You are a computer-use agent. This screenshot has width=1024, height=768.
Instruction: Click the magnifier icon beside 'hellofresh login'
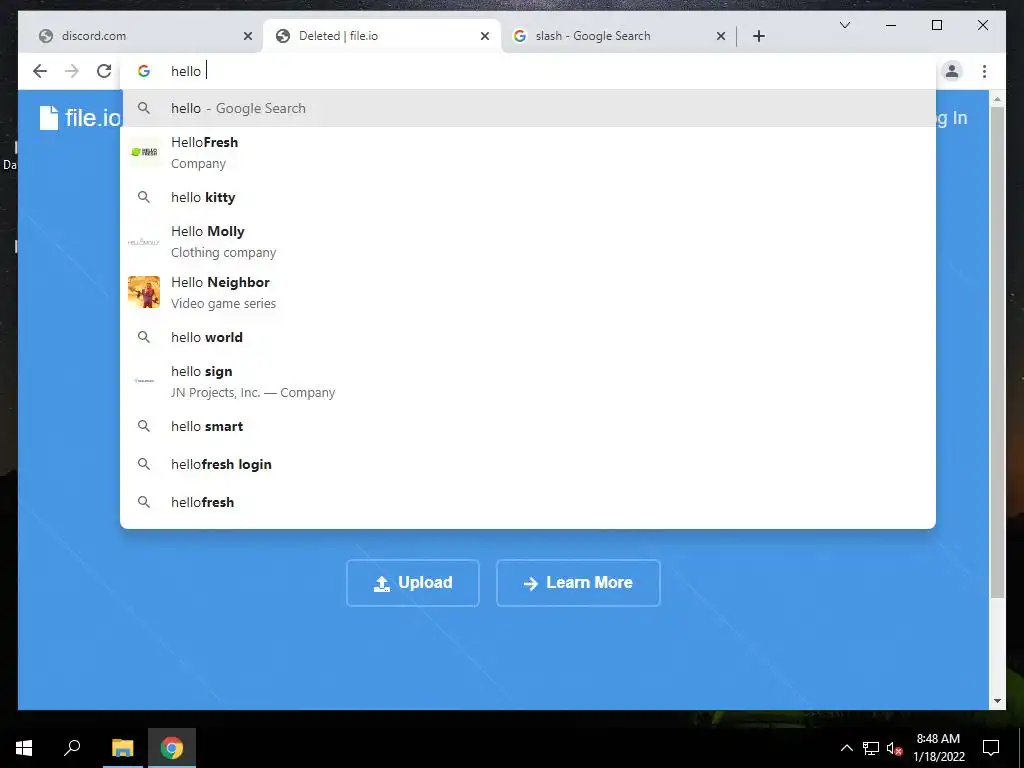point(144,464)
